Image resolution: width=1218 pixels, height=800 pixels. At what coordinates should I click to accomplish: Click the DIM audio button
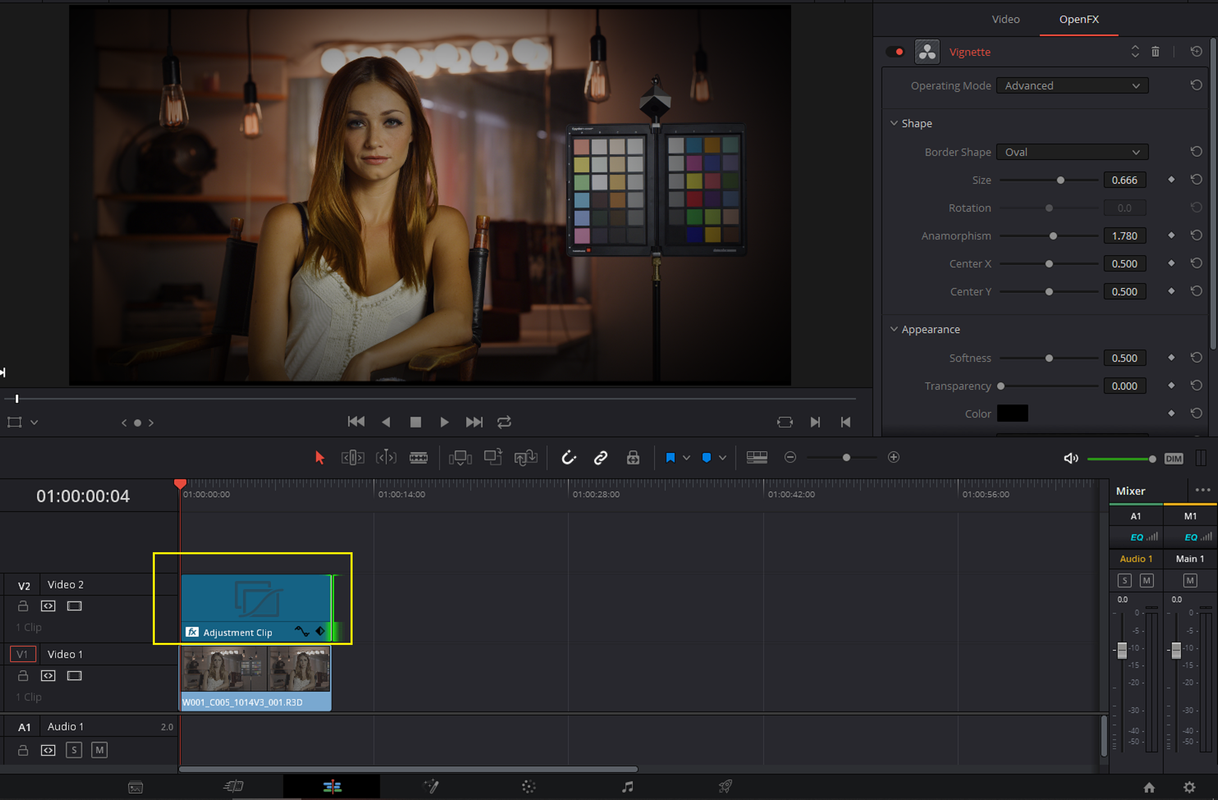[x=1174, y=458]
